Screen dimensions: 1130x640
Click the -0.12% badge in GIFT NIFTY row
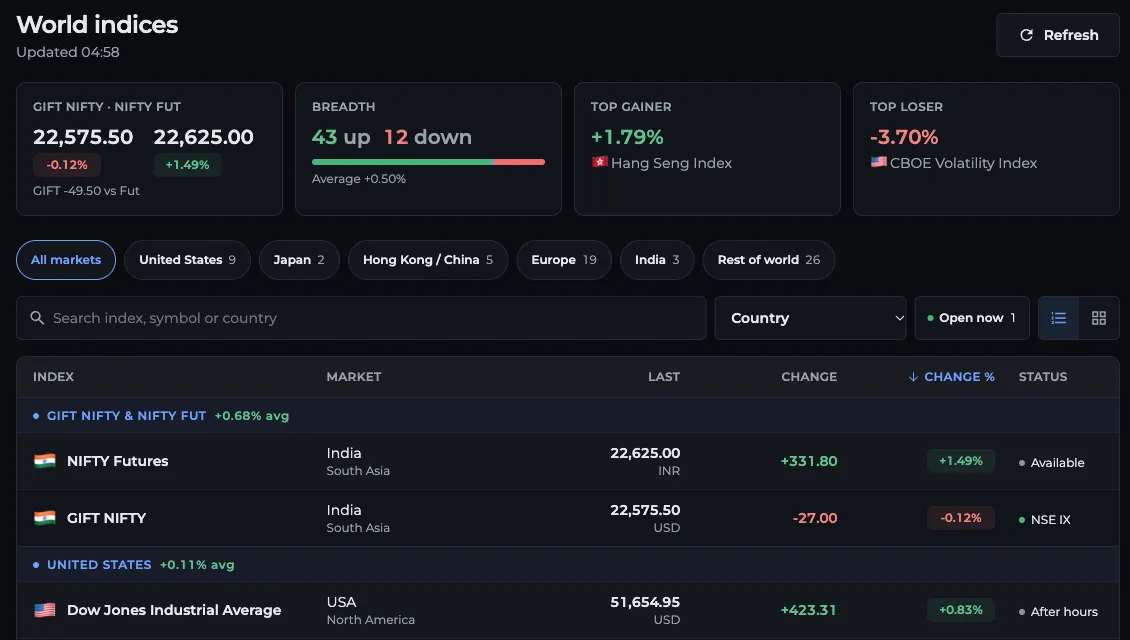(x=961, y=517)
